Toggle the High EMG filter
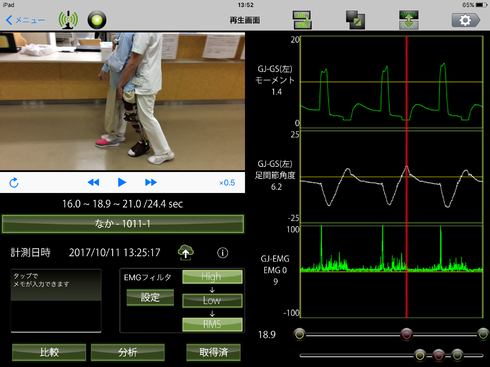This screenshot has width=490, height=367. click(212, 277)
